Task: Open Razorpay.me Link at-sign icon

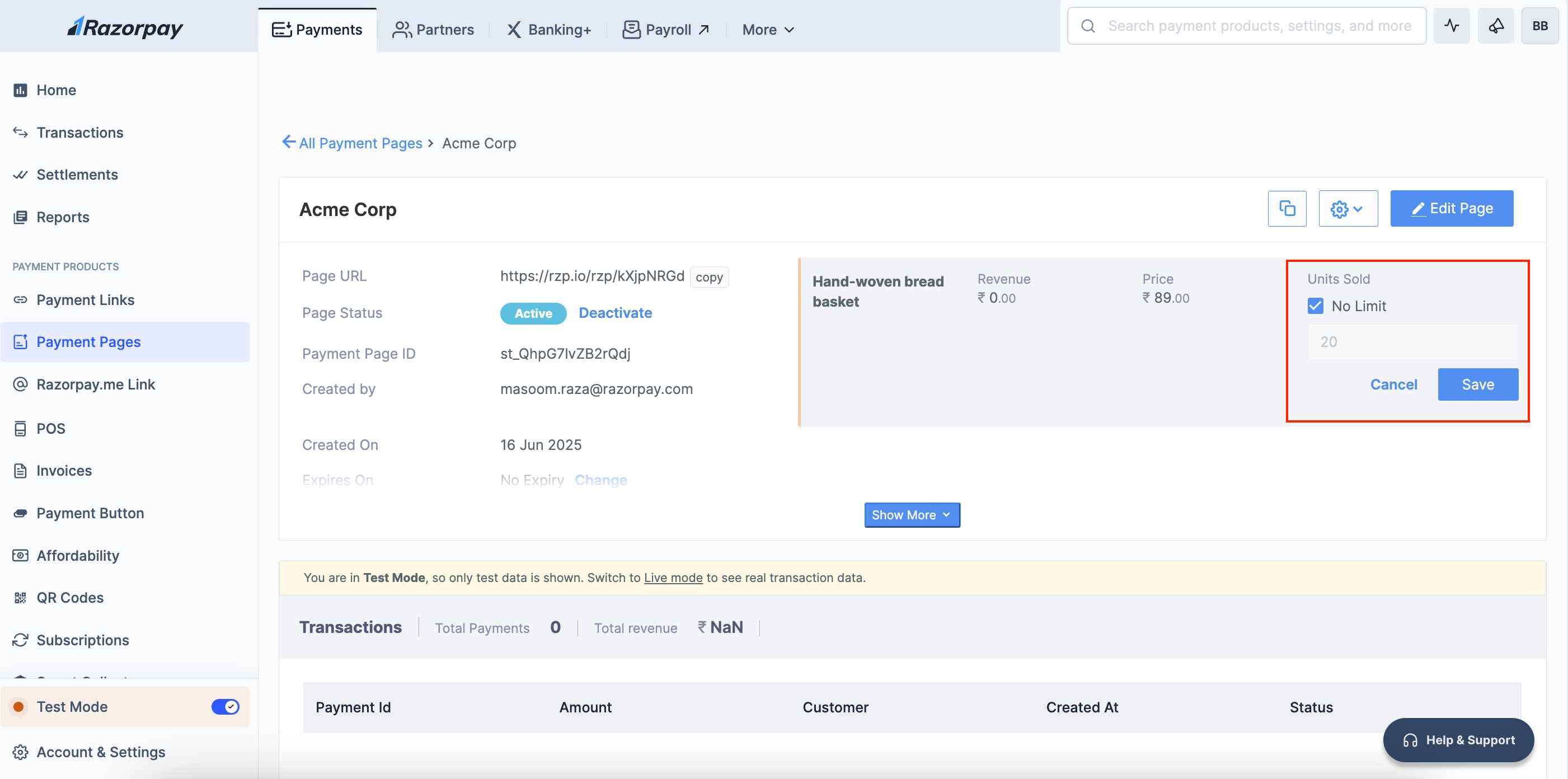Action: (20, 384)
